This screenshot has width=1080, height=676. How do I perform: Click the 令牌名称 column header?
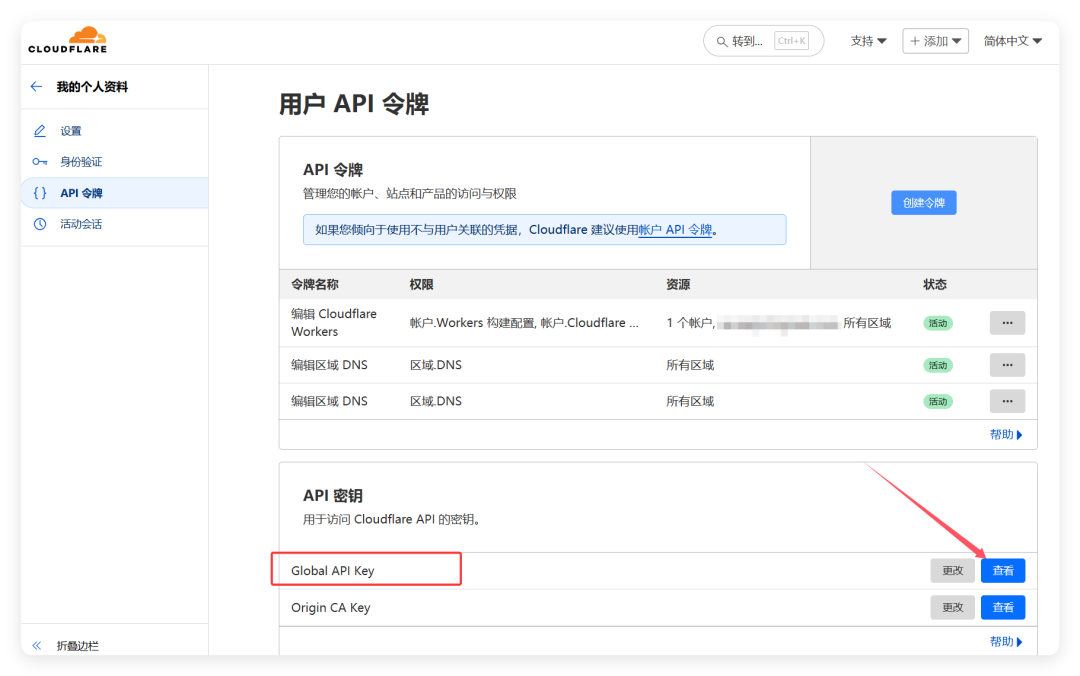[315, 284]
